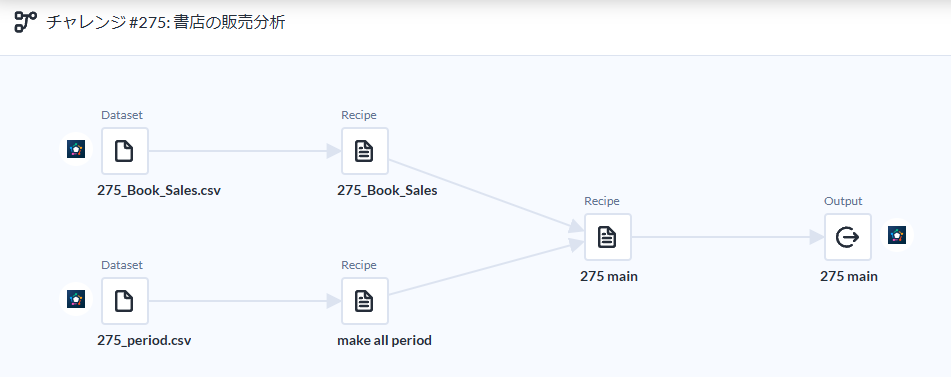The image size is (951, 377).
Task: Click the 275_period.csv label text
Action: (144, 341)
